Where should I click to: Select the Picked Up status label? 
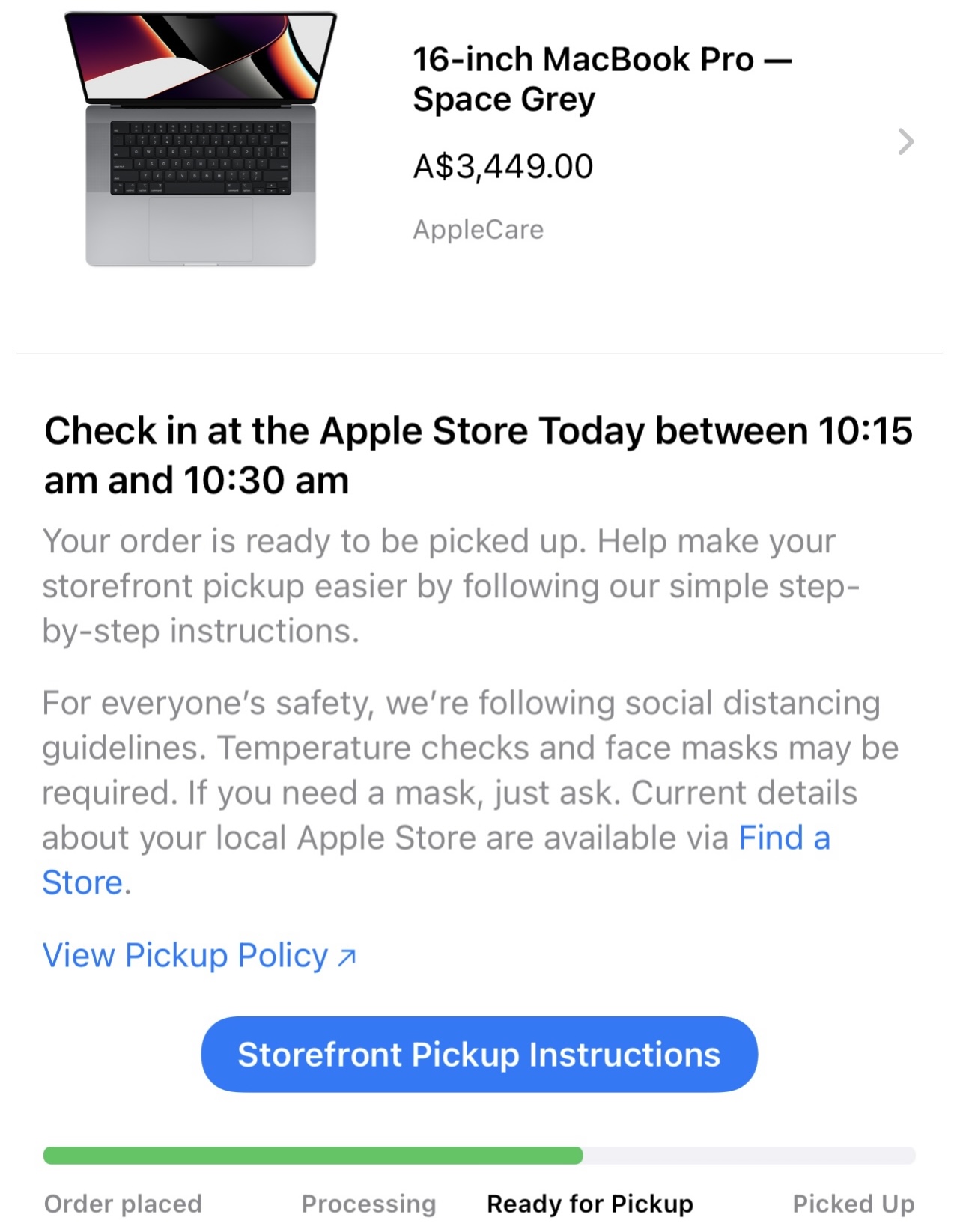point(854,1204)
